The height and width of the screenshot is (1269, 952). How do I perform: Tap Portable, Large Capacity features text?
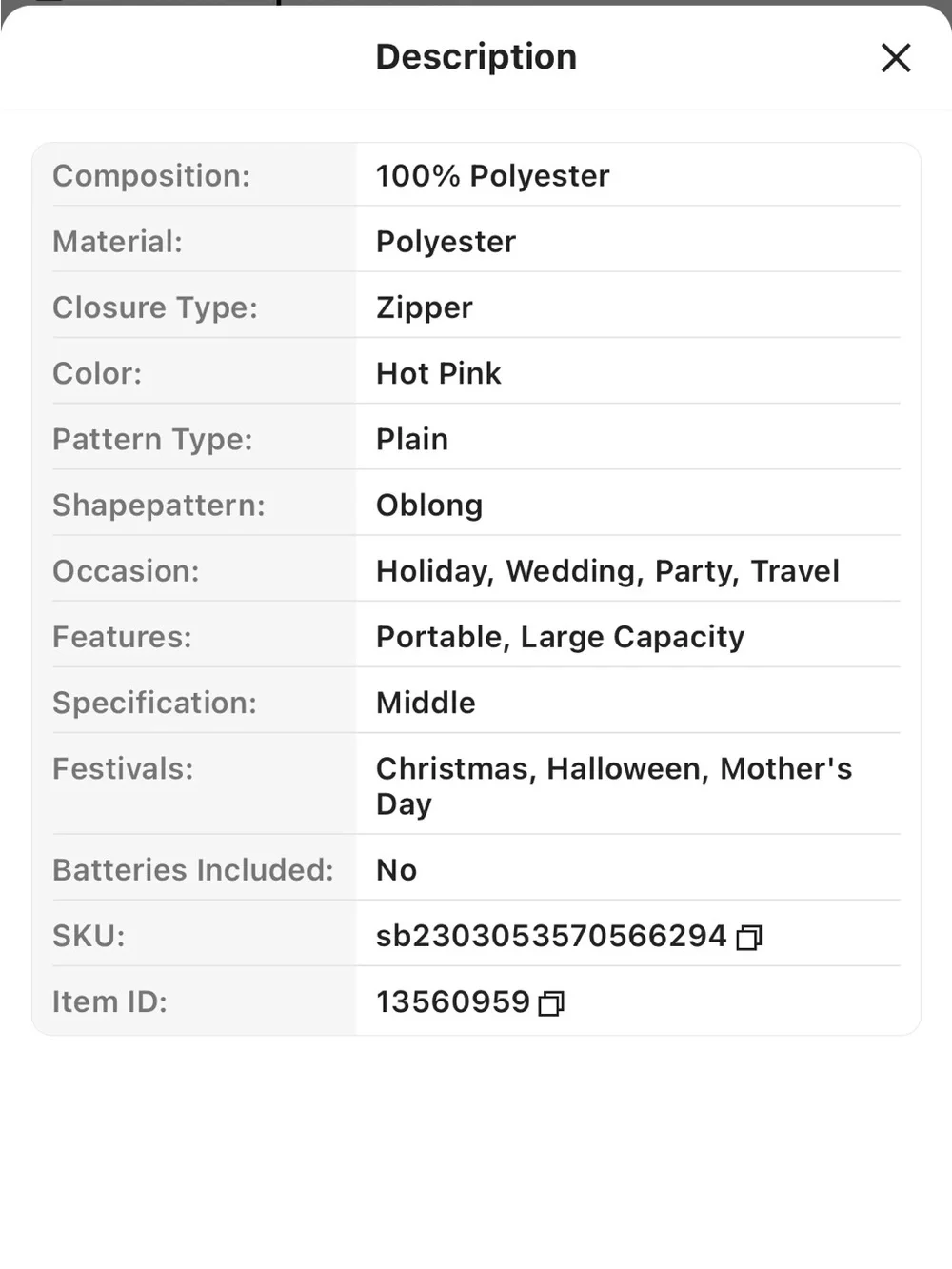[x=561, y=637]
